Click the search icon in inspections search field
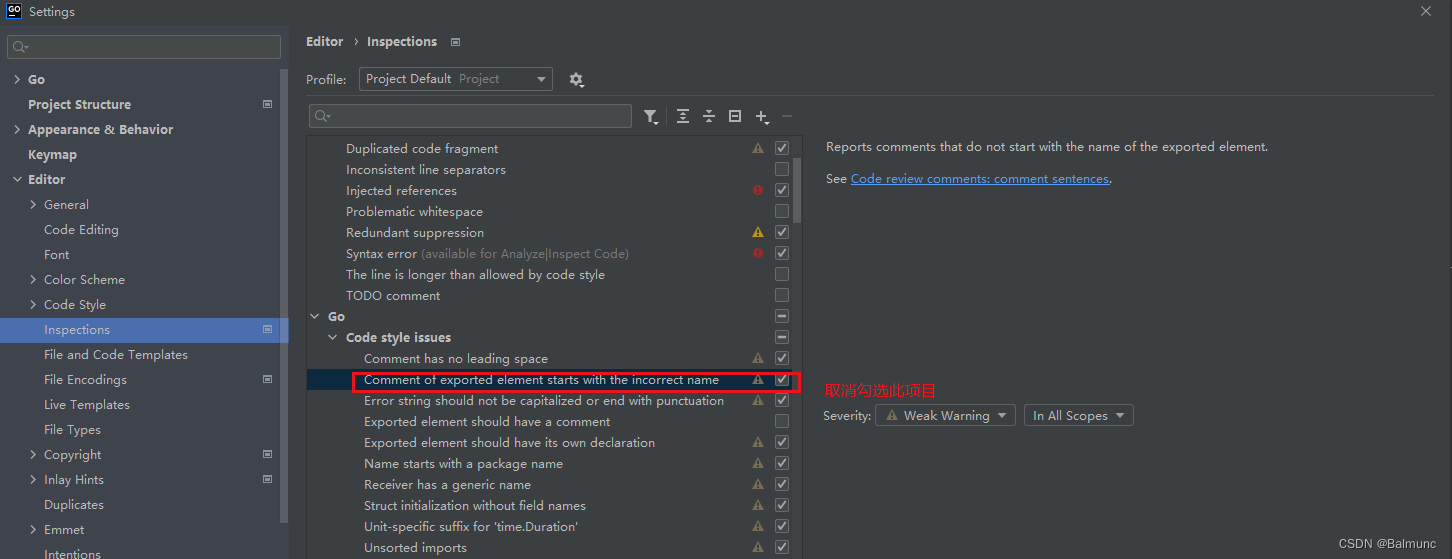The height and width of the screenshot is (559, 1452). [x=323, y=117]
